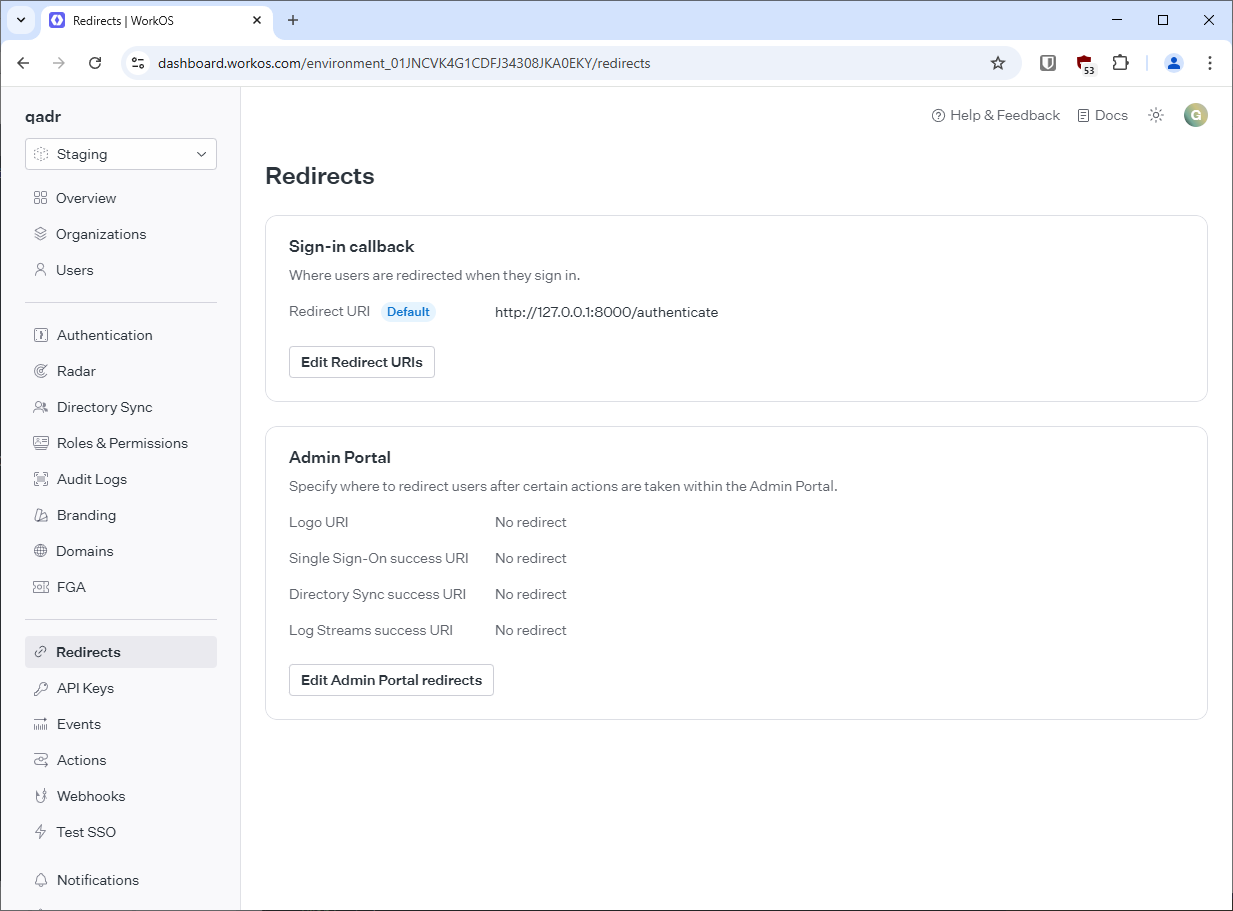Open Chrome's three-dot menu
Screen dimensions: 1233x911
pyautogui.click(x=1210, y=62)
